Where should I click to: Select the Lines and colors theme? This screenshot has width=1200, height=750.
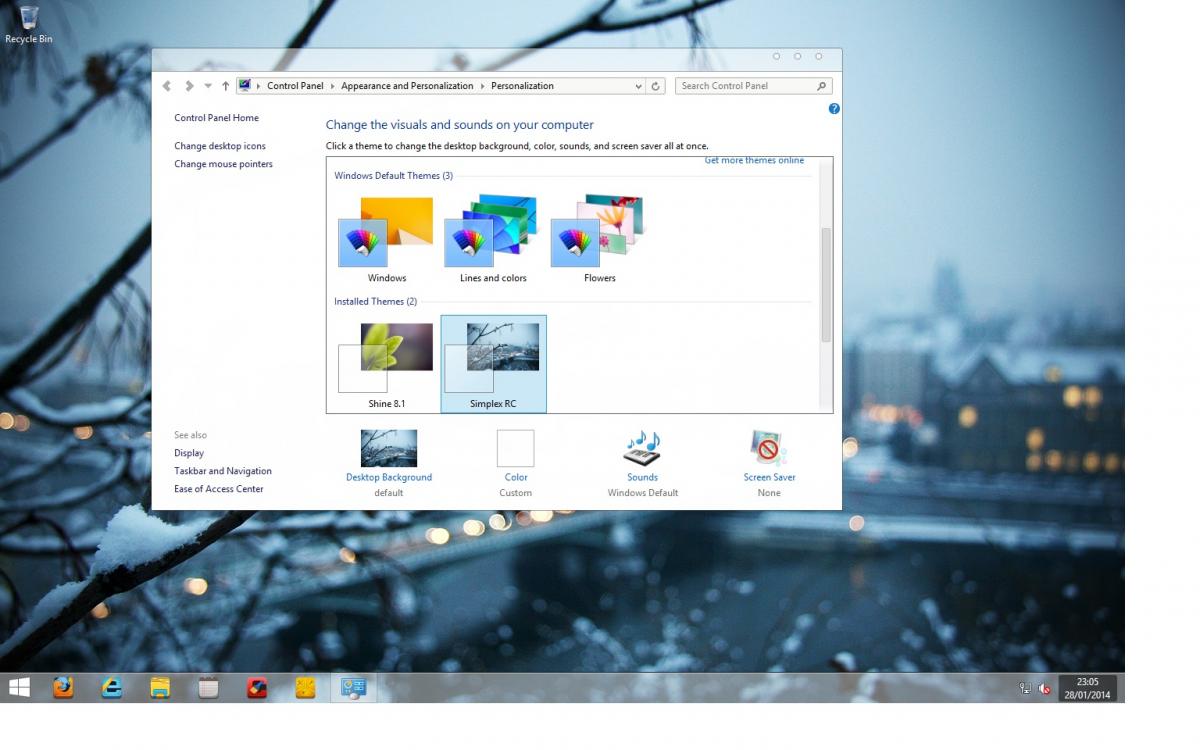click(493, 240)
